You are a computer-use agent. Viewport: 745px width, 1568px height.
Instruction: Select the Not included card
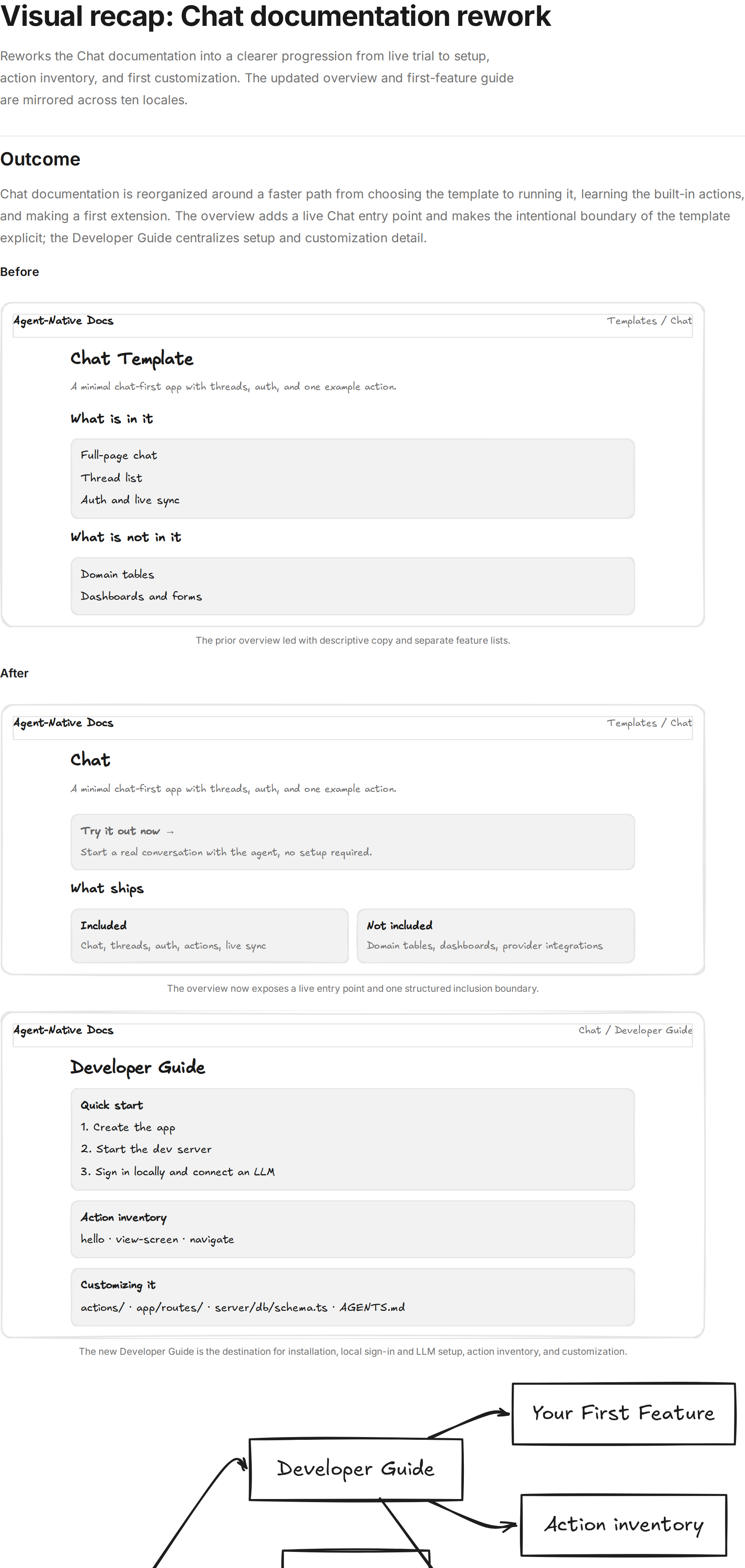click(496, 936)
